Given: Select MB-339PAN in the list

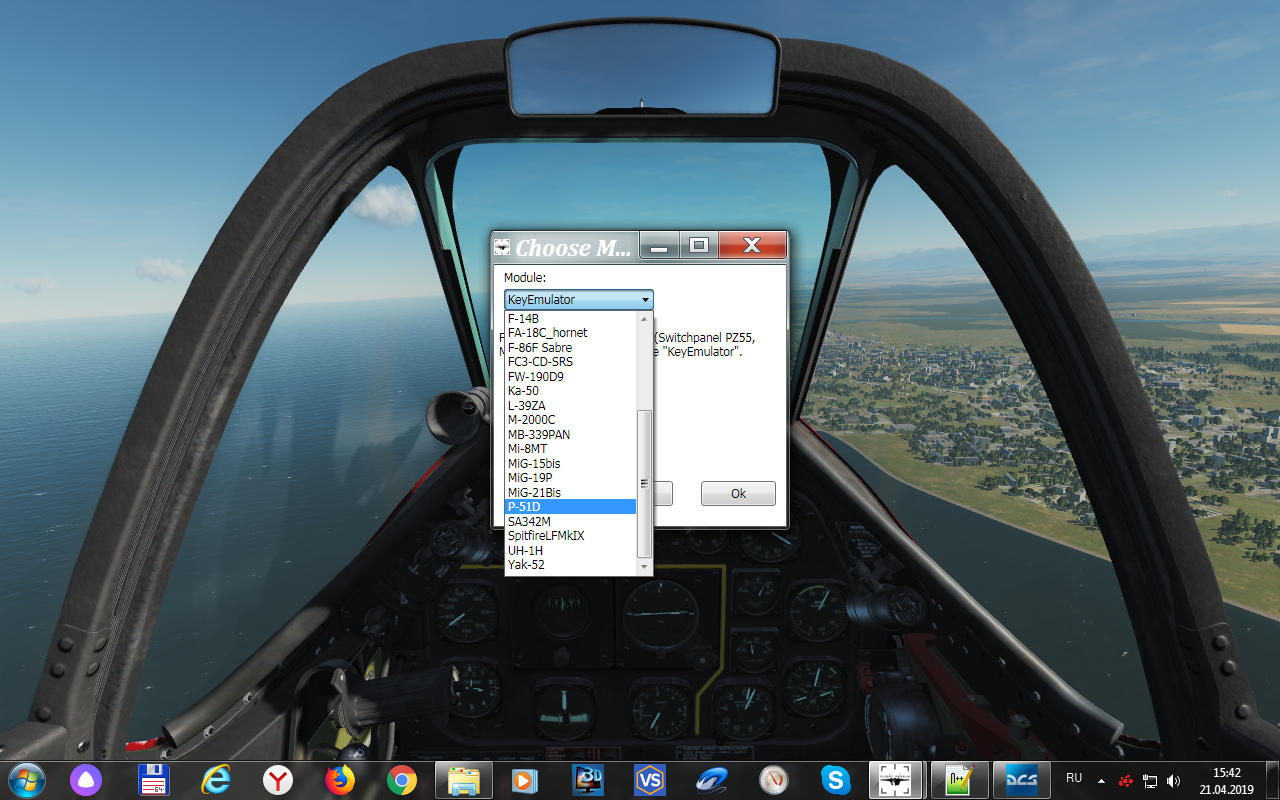Looking at the screenshot, I should coord(570,434).
